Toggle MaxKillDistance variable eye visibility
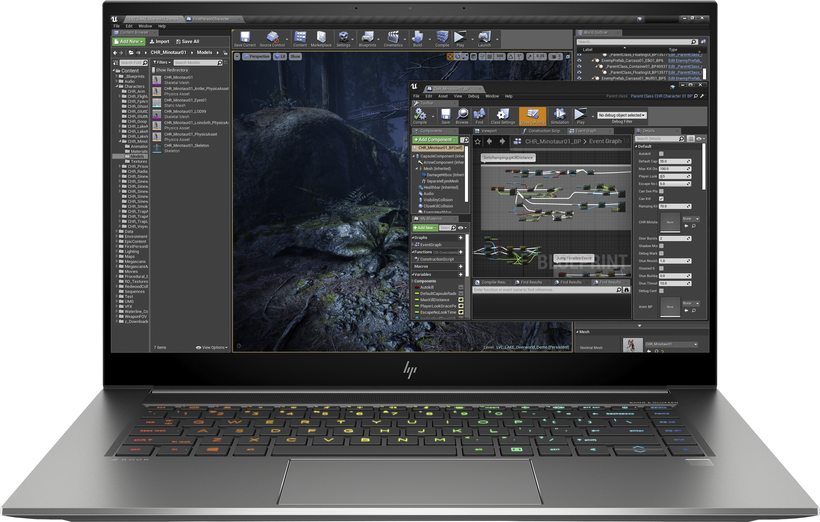The width and height of the screenshot is (820, 522). 461,300
